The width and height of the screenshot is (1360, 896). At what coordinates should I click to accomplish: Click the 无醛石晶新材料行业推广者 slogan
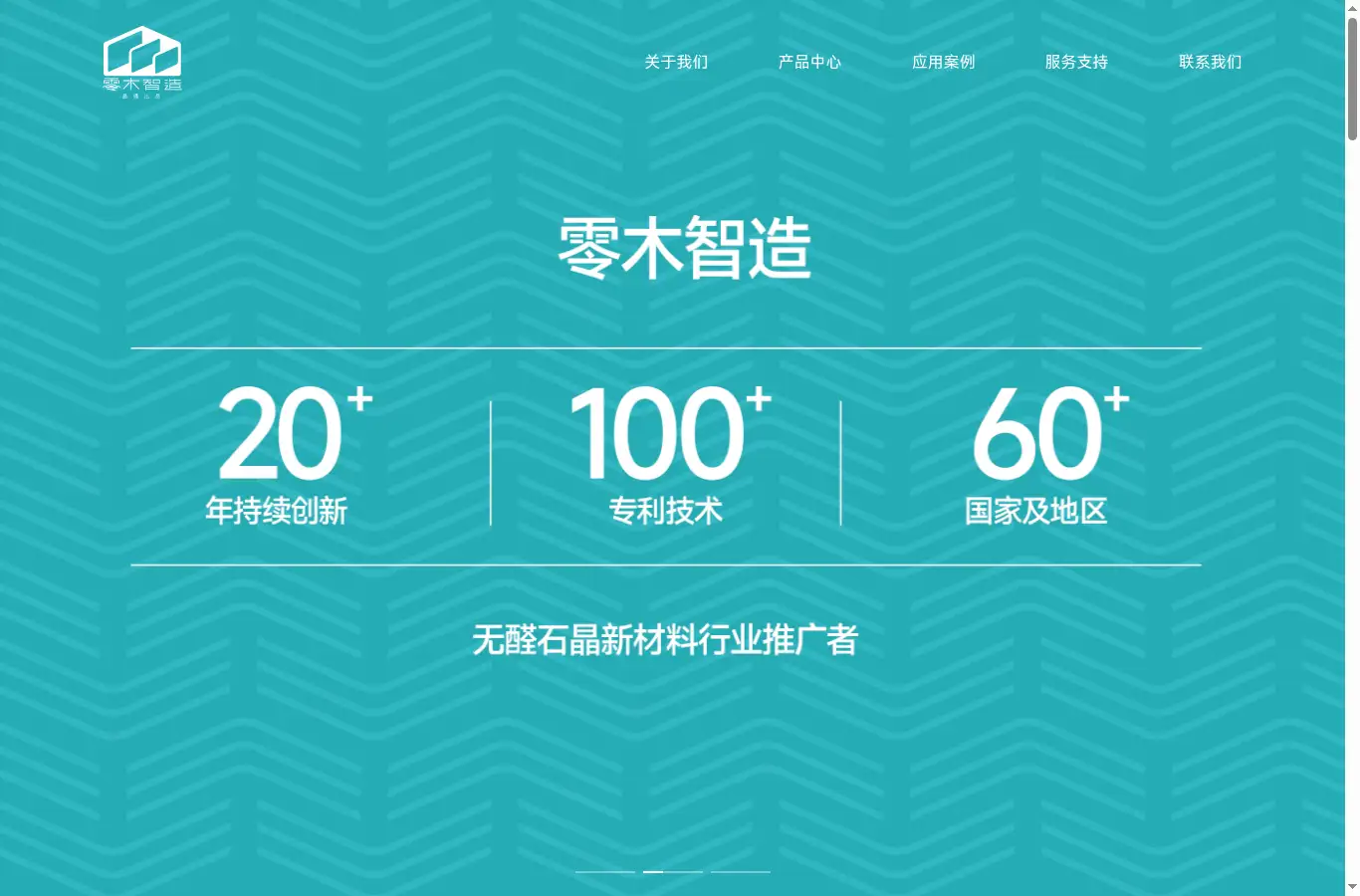[665, 639]
